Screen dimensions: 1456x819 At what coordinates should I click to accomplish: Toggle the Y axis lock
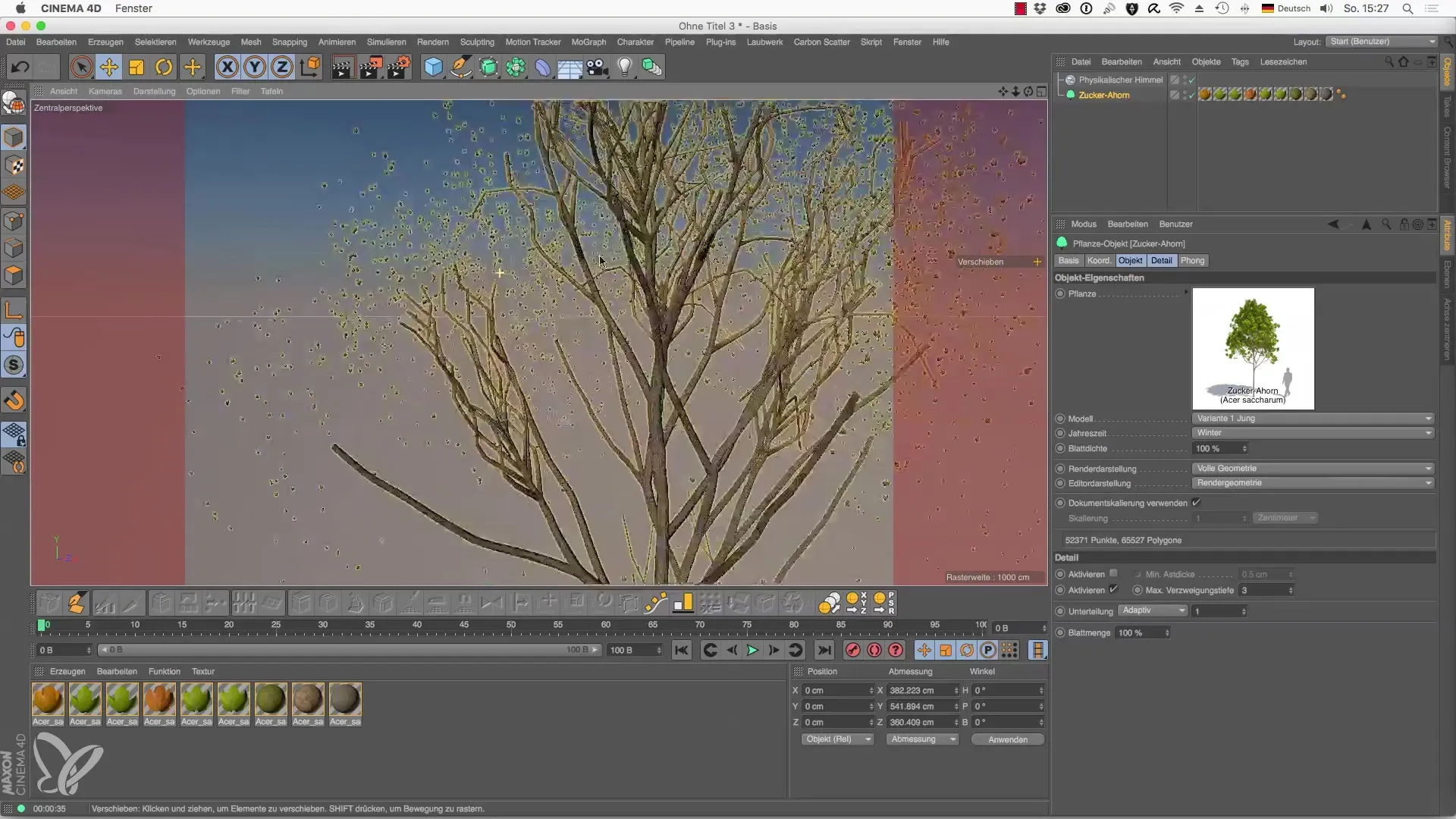click(255, 67)
